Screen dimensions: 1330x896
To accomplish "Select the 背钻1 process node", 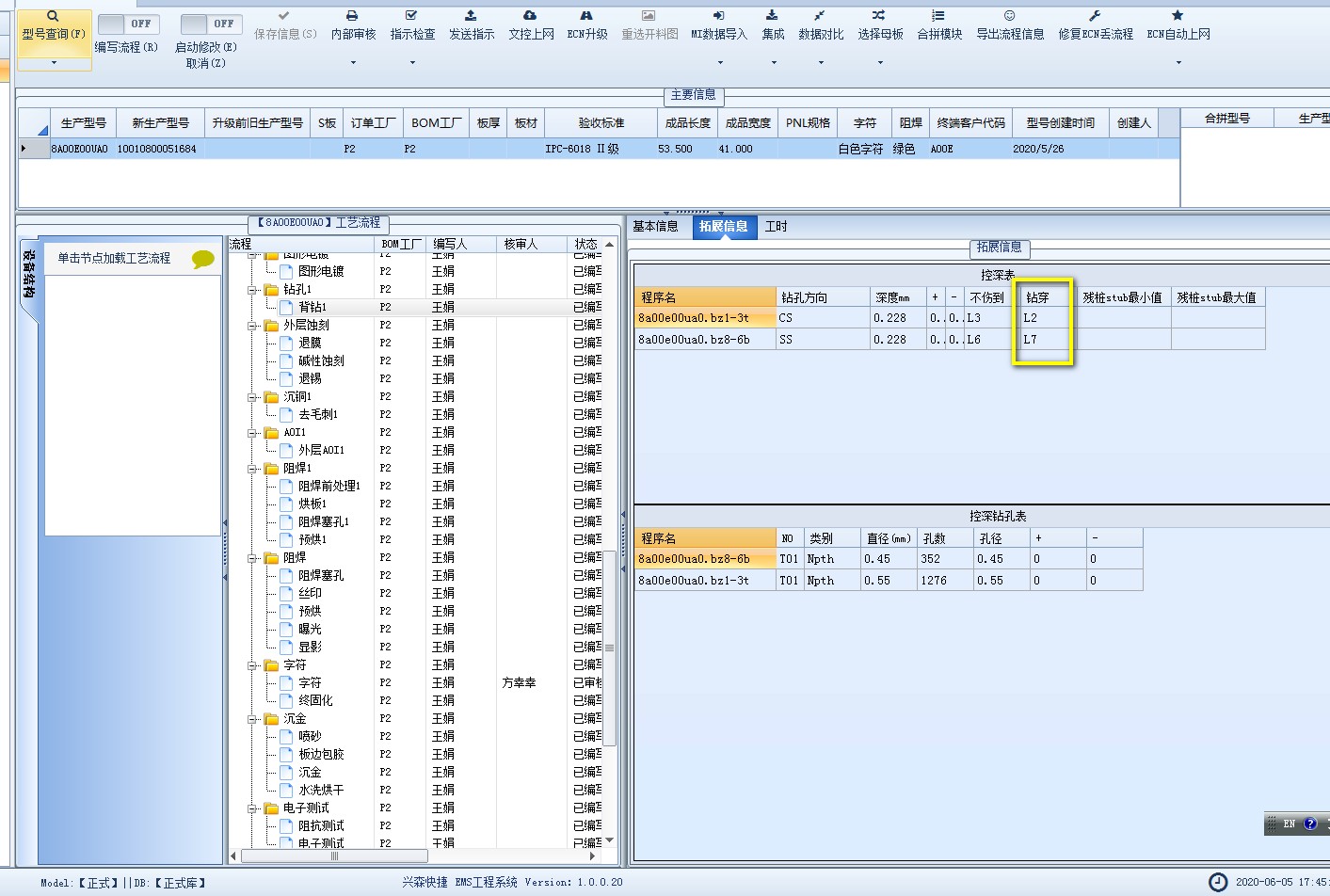I will click(312, 308).
